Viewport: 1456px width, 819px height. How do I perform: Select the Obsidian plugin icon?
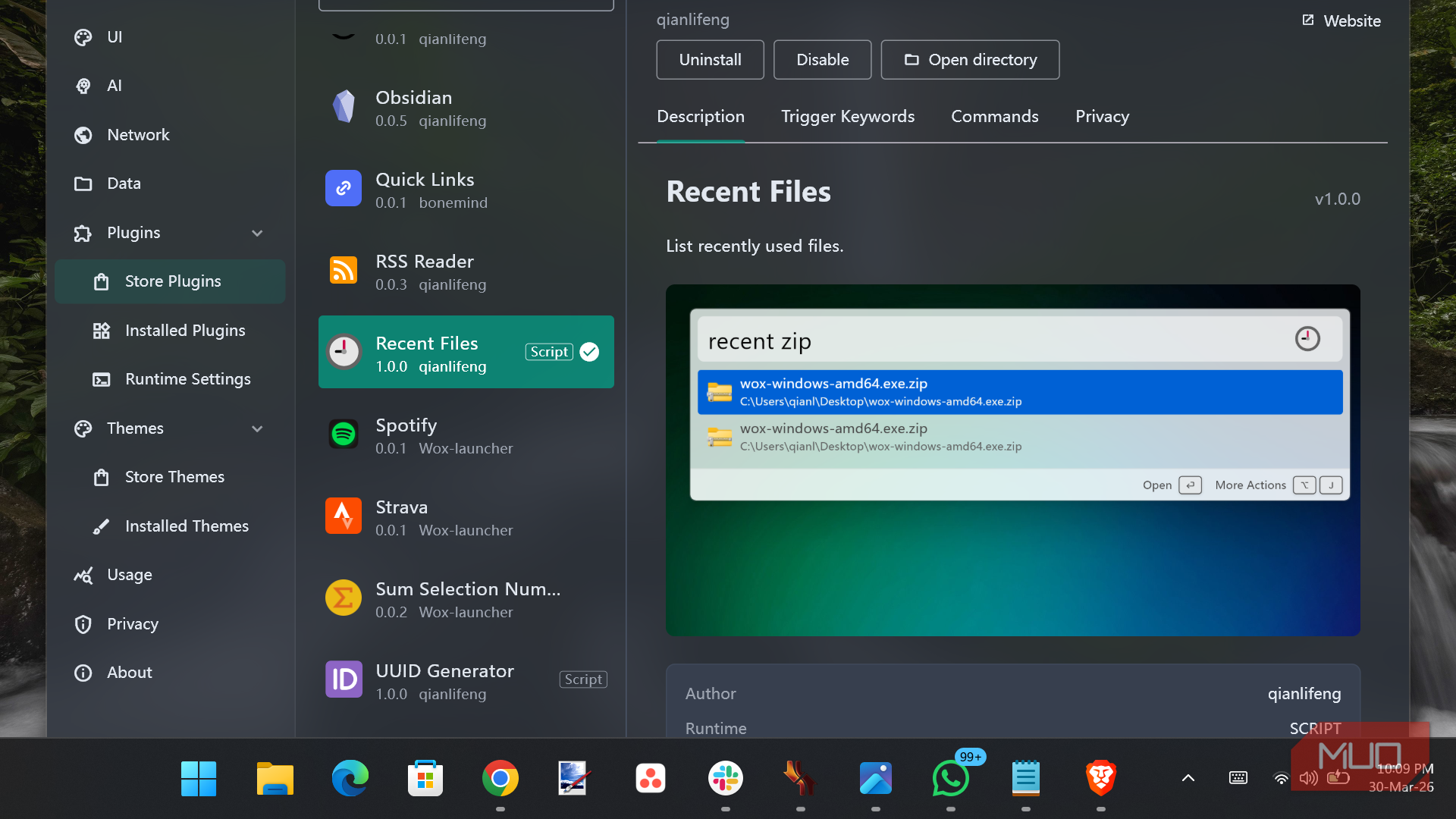coord(344,106)
